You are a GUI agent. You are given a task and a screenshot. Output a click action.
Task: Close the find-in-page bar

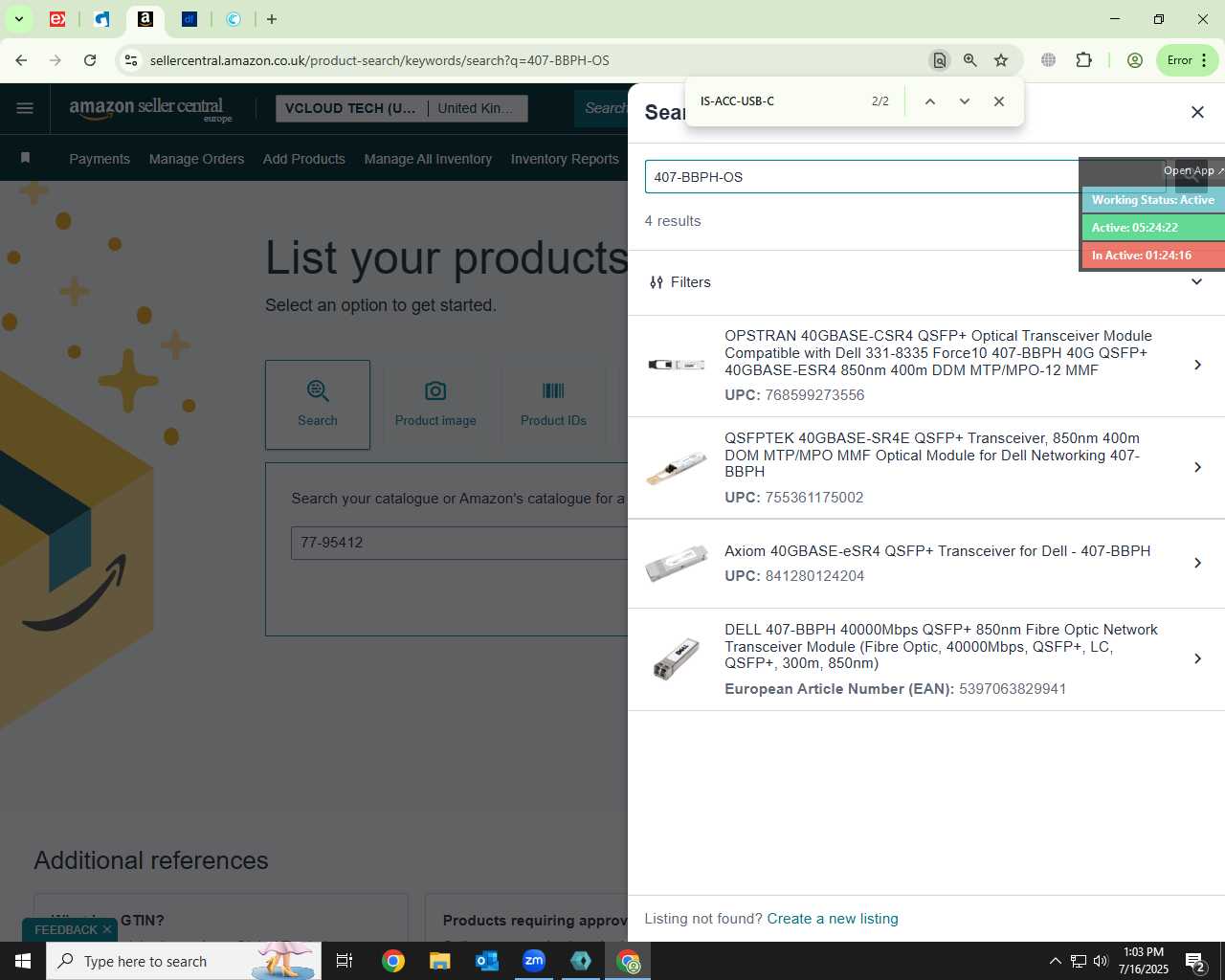pyautogui.click(x=999, y=101)
